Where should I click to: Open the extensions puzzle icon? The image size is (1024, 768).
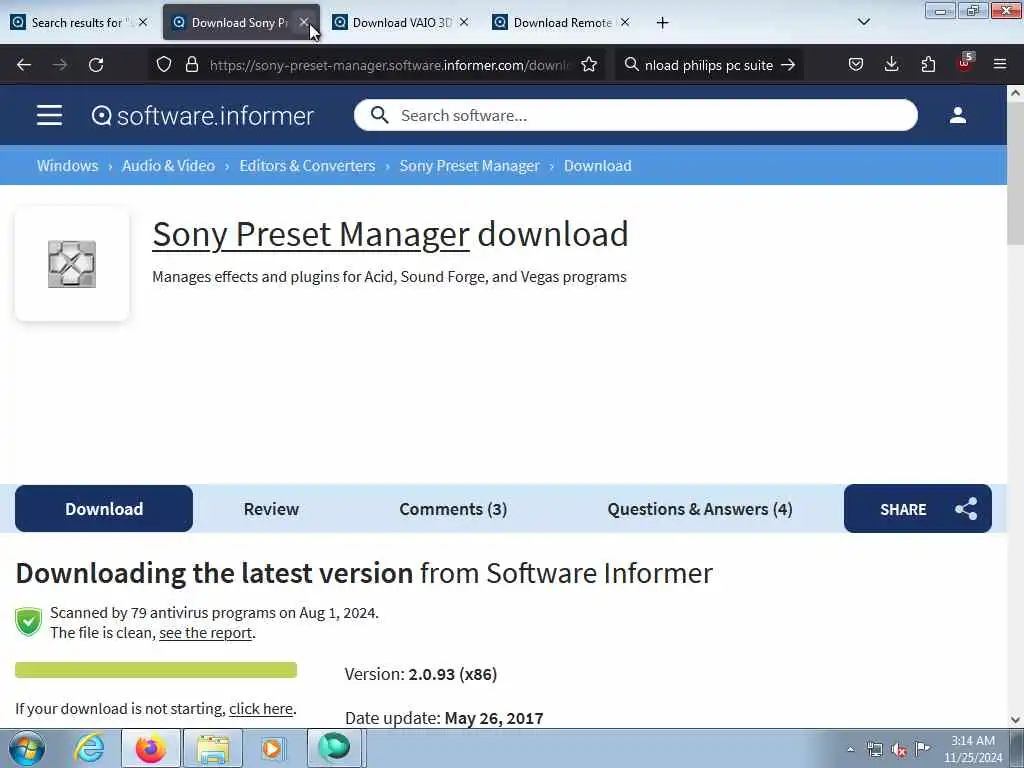[x=928, y=64]
